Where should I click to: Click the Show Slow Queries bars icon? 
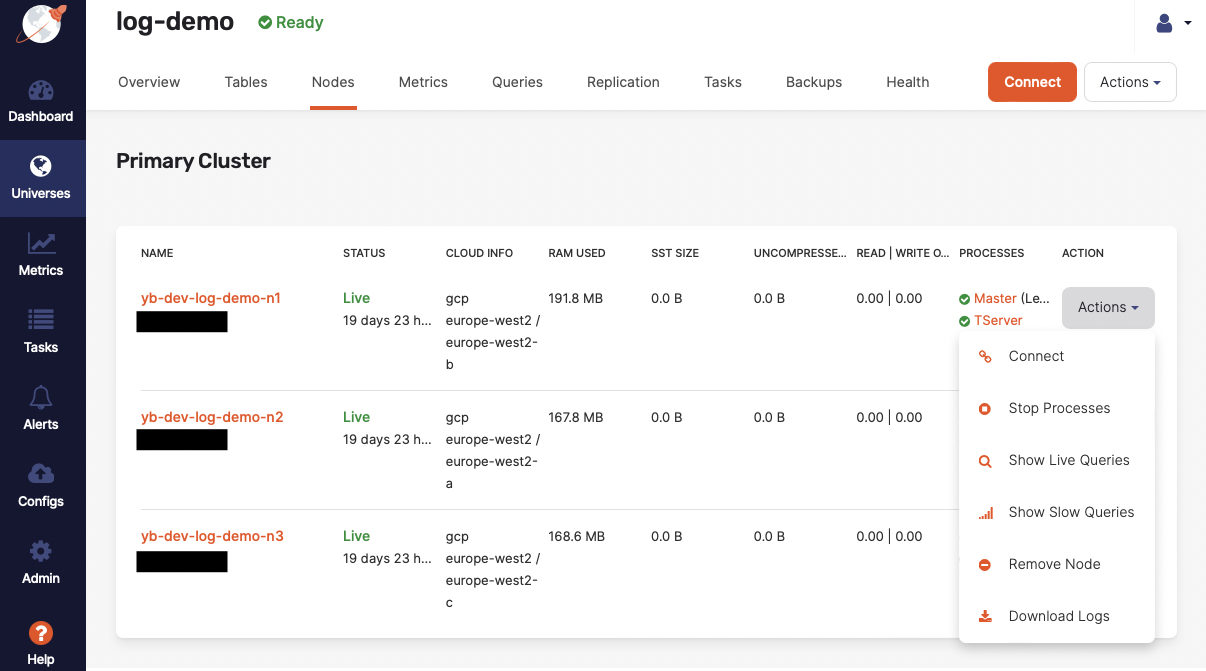point(985,512)
